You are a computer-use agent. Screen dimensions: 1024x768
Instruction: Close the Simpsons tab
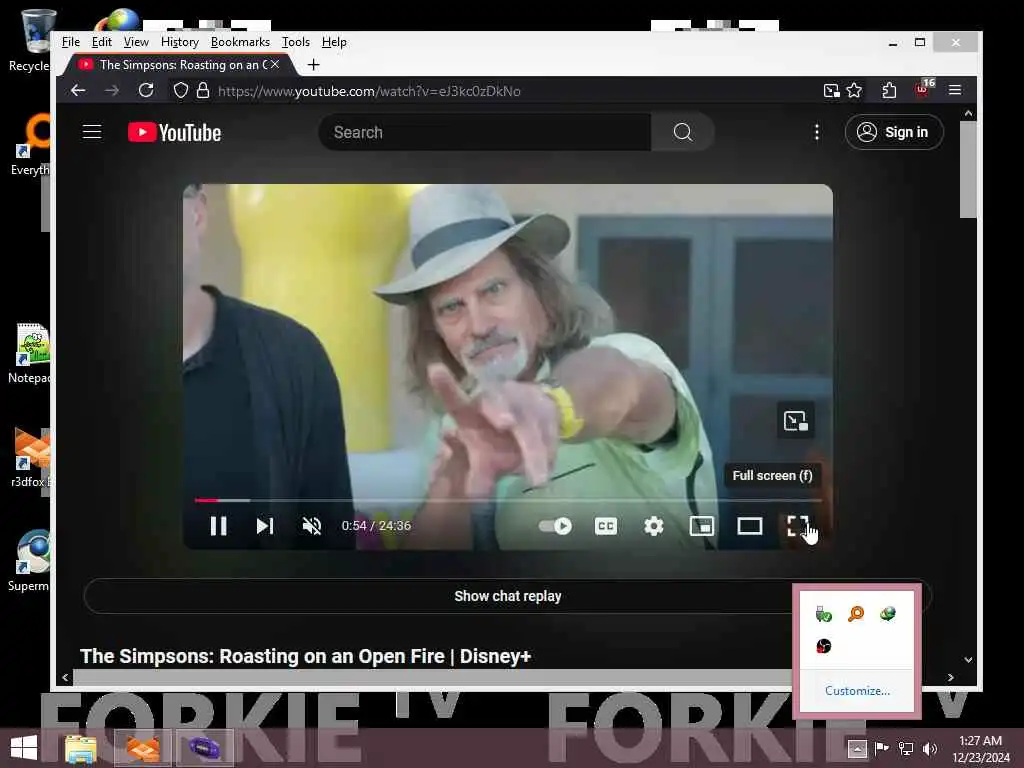pyautogui.click(x=275, y=65)
